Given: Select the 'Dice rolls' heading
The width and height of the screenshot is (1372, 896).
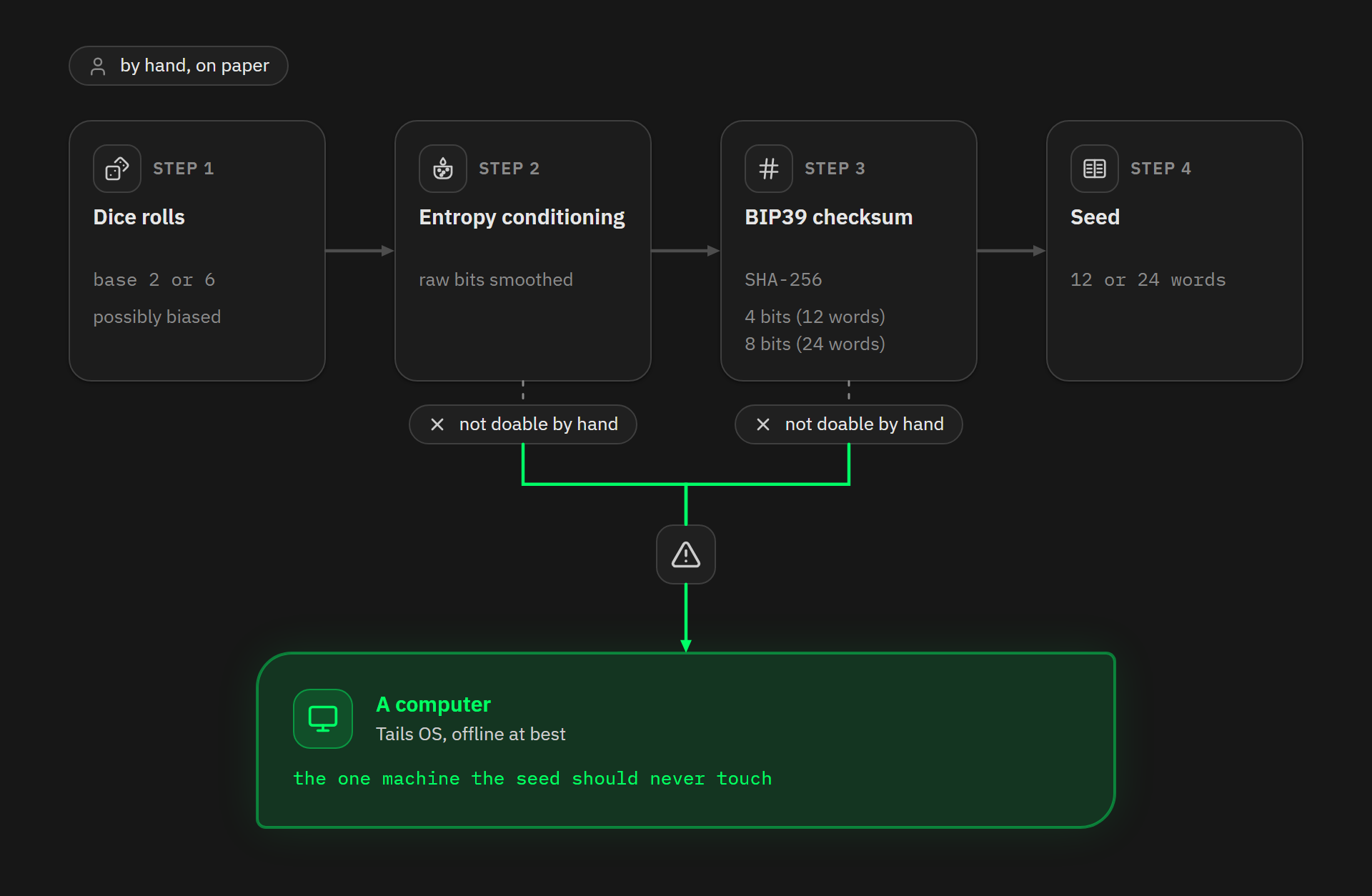Looking at the screenshot, I should (139, 217).
